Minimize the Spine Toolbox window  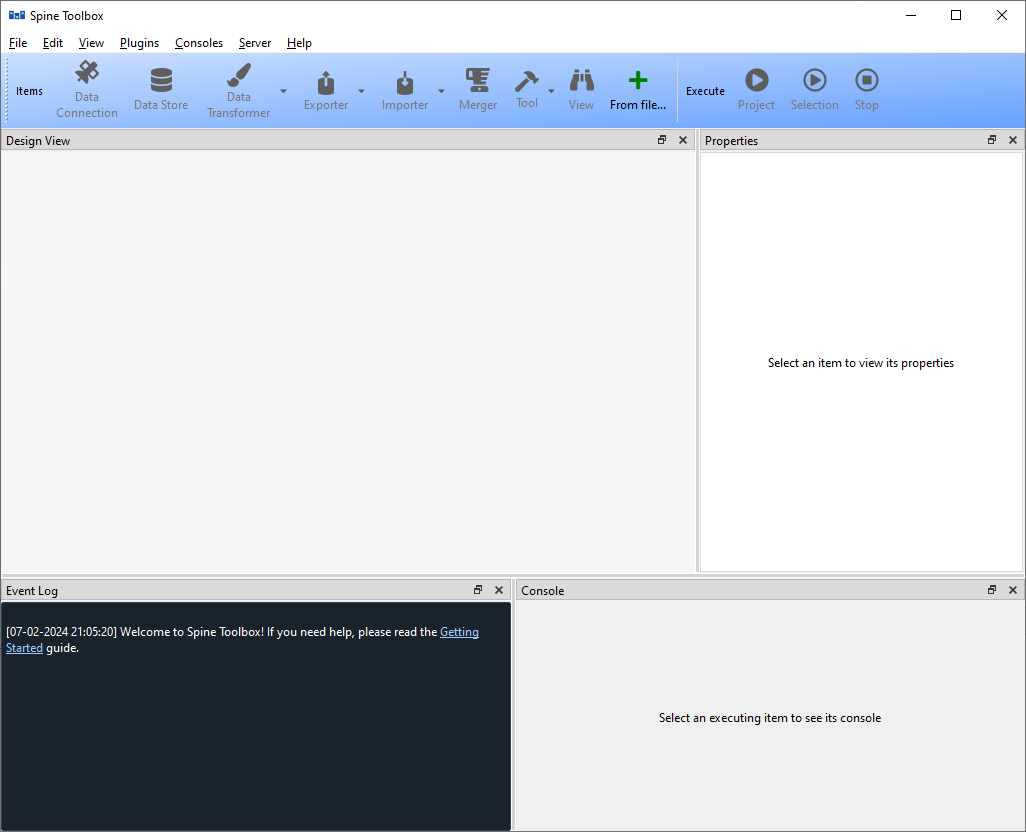(911, 15)
